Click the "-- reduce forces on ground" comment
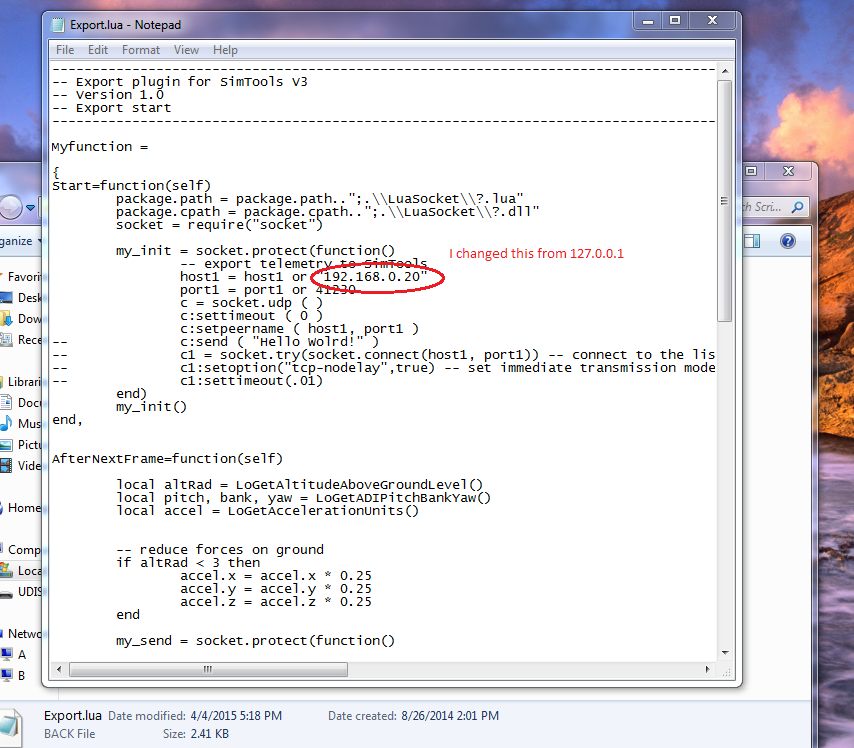 (220, 549)
